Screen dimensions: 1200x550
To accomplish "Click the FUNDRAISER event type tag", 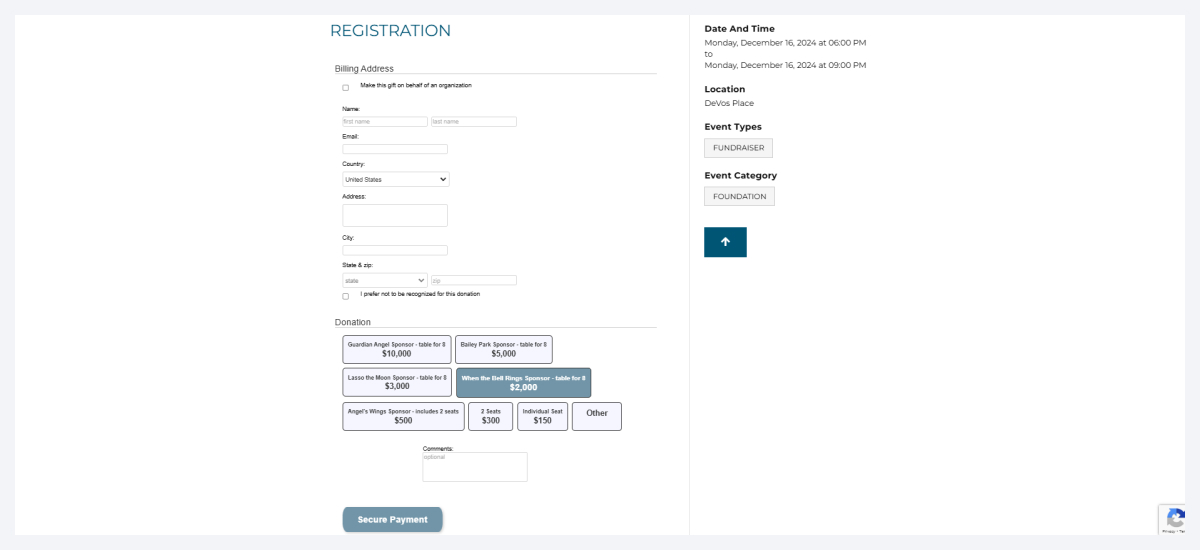I will (739, 148).
